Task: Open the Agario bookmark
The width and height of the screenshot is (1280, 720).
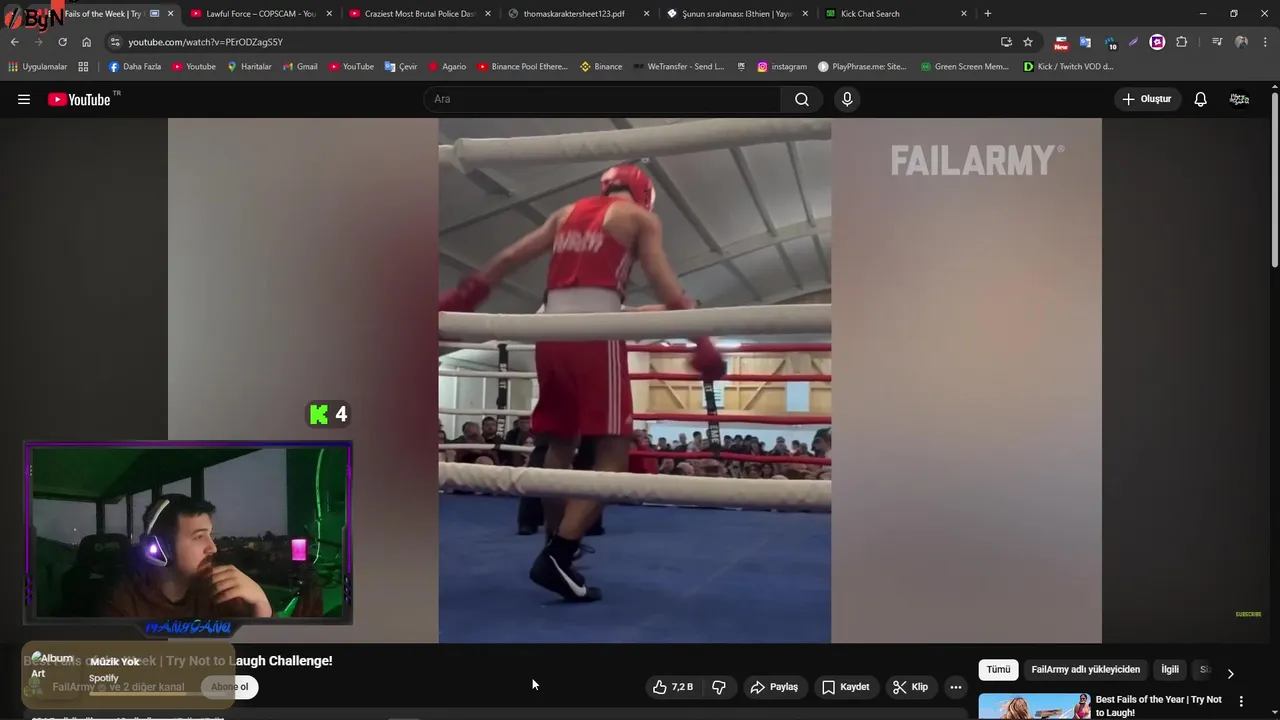Action: coord(447,67)
